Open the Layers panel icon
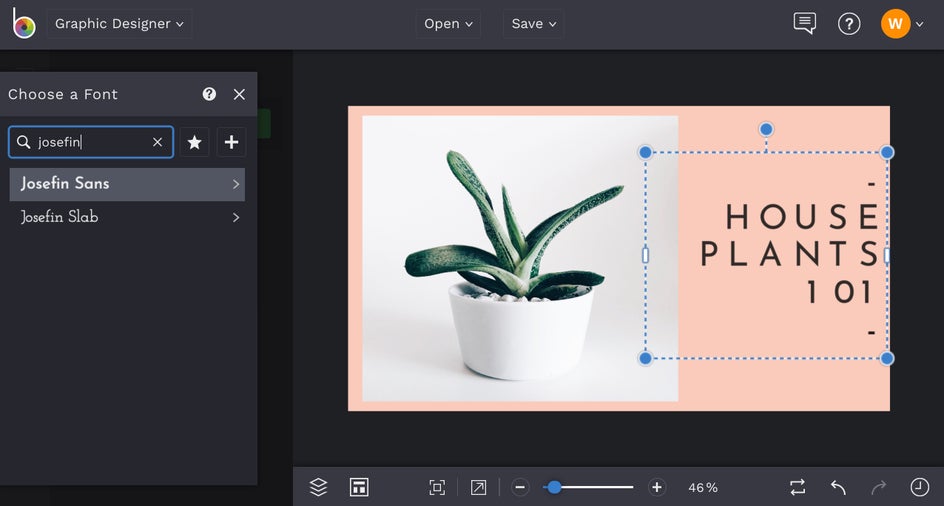The width and height of the screenshot is (944, 506). [x=318, y=487]
